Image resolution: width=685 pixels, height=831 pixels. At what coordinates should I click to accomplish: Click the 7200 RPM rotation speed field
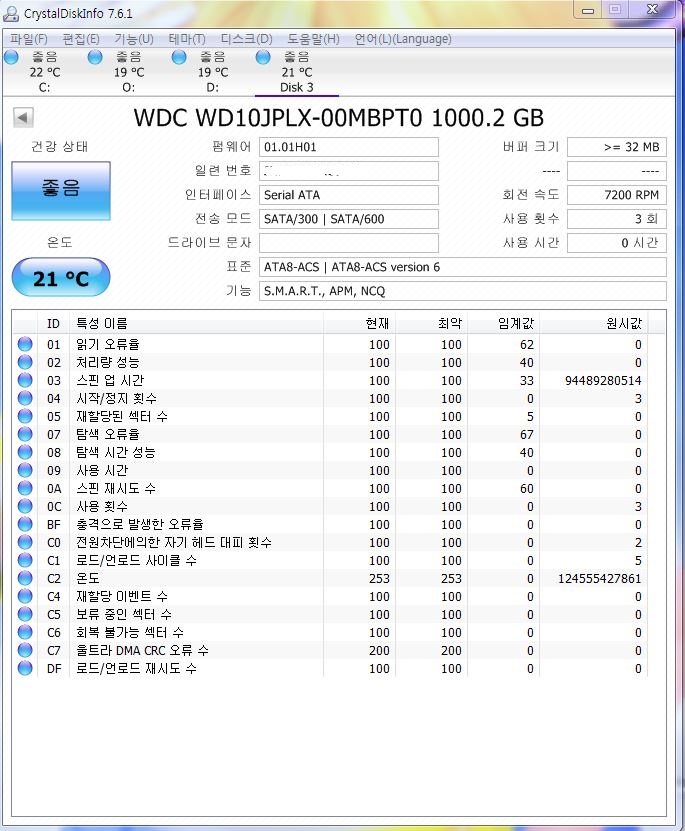(x=617, y=195)
